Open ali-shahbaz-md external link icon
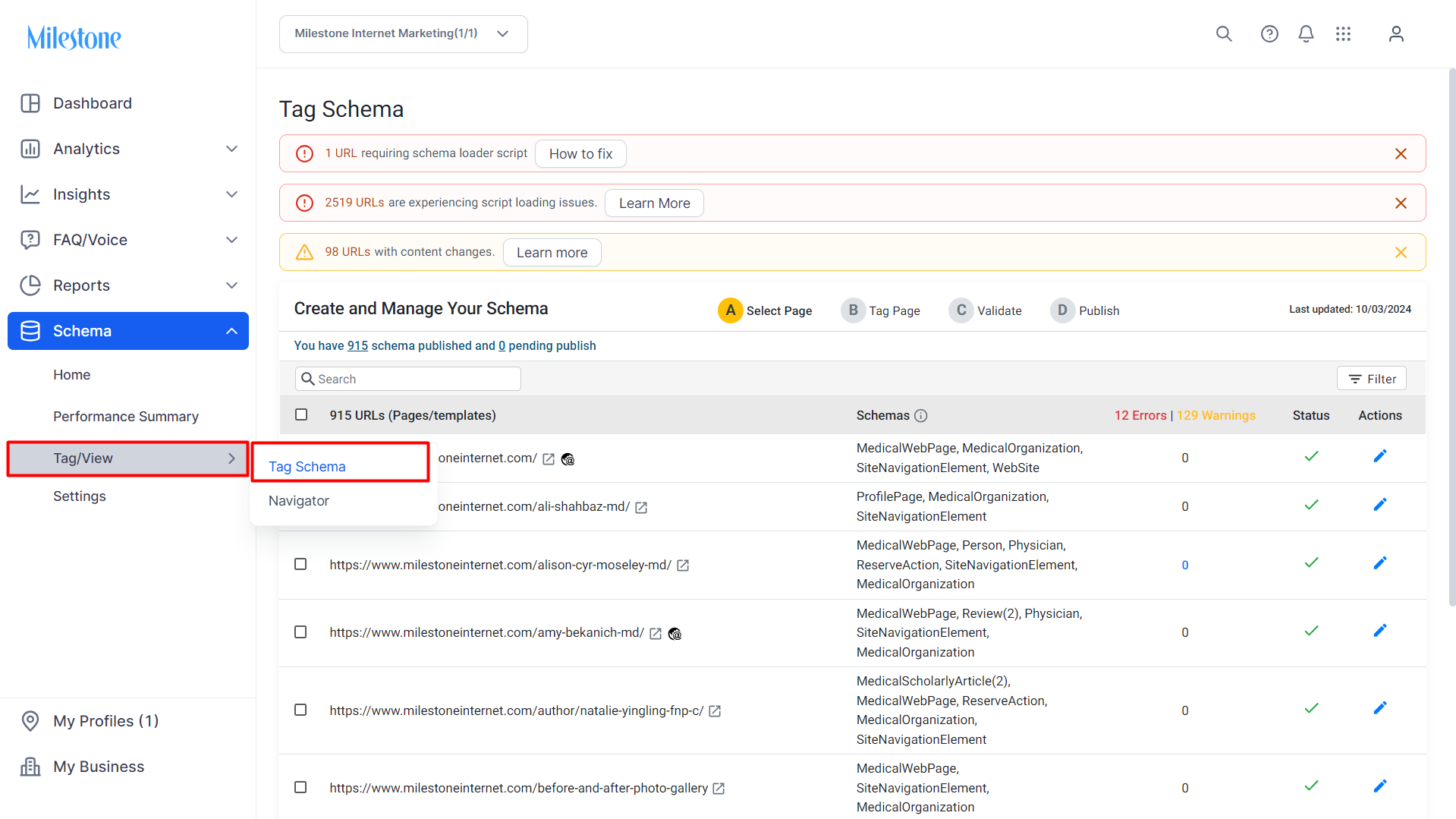The image size is (1456, 819). coord(641,508)
